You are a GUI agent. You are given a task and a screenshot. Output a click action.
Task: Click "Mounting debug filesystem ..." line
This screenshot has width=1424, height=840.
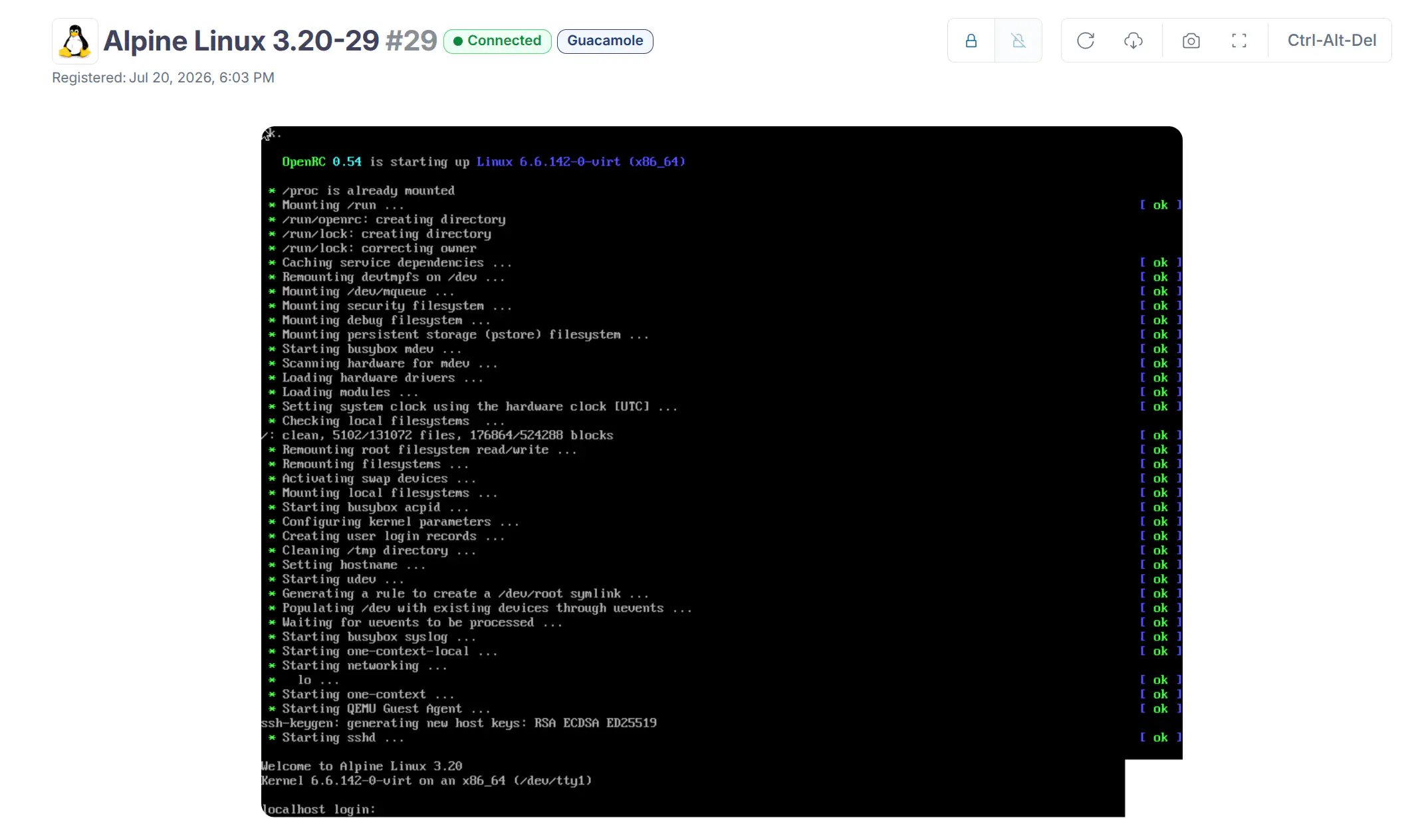(386, 320)
